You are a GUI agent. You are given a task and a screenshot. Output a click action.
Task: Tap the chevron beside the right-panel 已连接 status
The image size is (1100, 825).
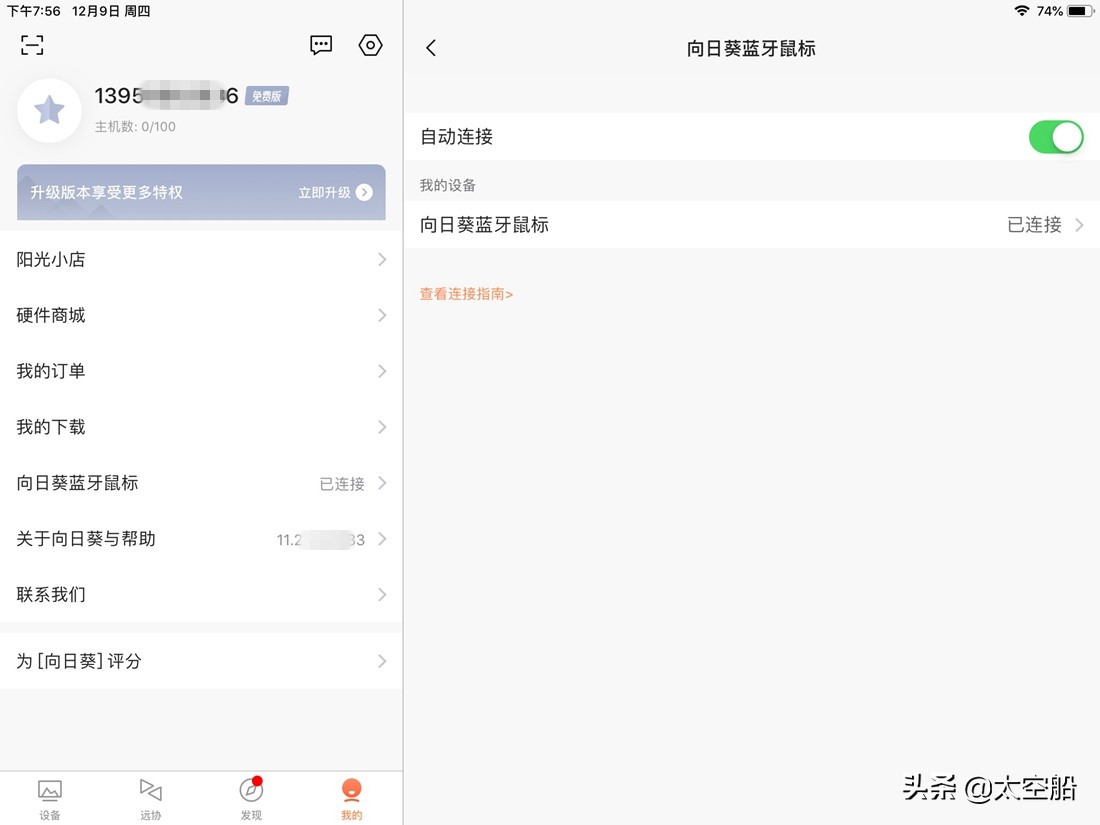(1080, 224)
